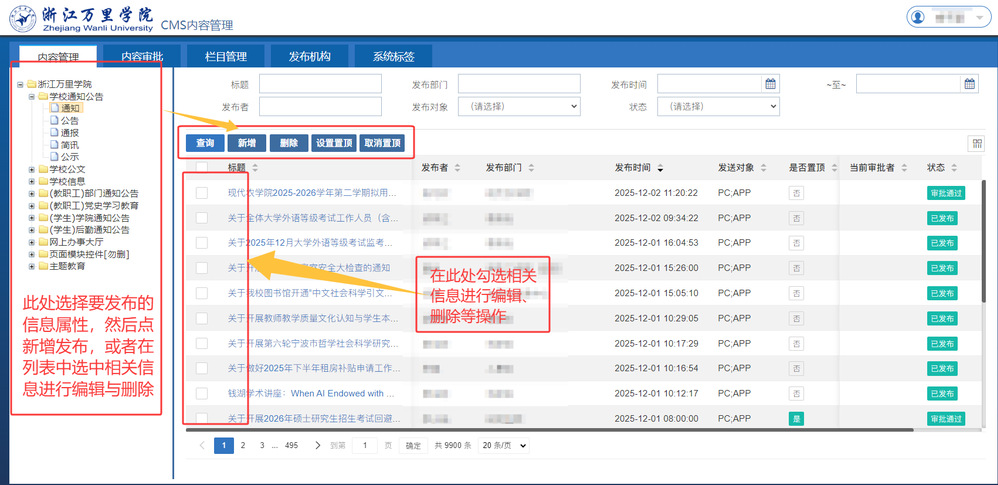Open the 栏目管理 tab

(x=226, y=56)
